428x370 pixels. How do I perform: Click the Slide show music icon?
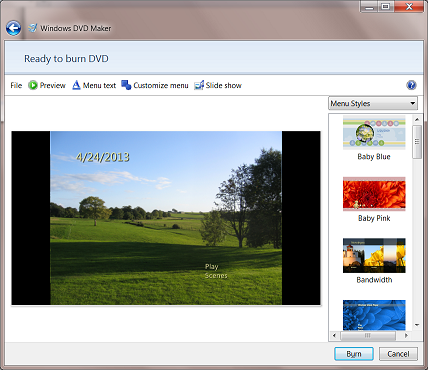[x=199, y=85]
